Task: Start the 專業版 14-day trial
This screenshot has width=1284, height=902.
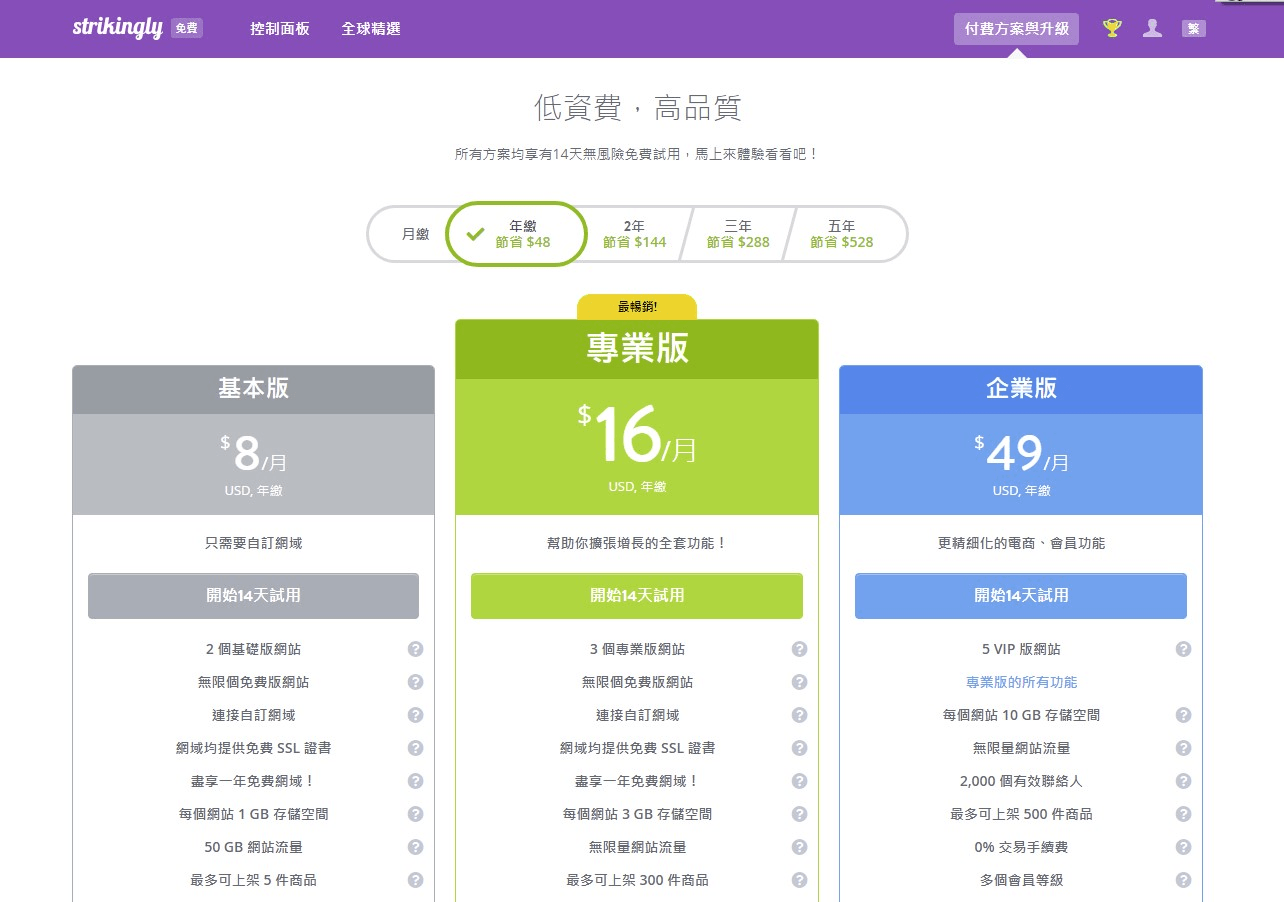Action: (x=636, y=595)
